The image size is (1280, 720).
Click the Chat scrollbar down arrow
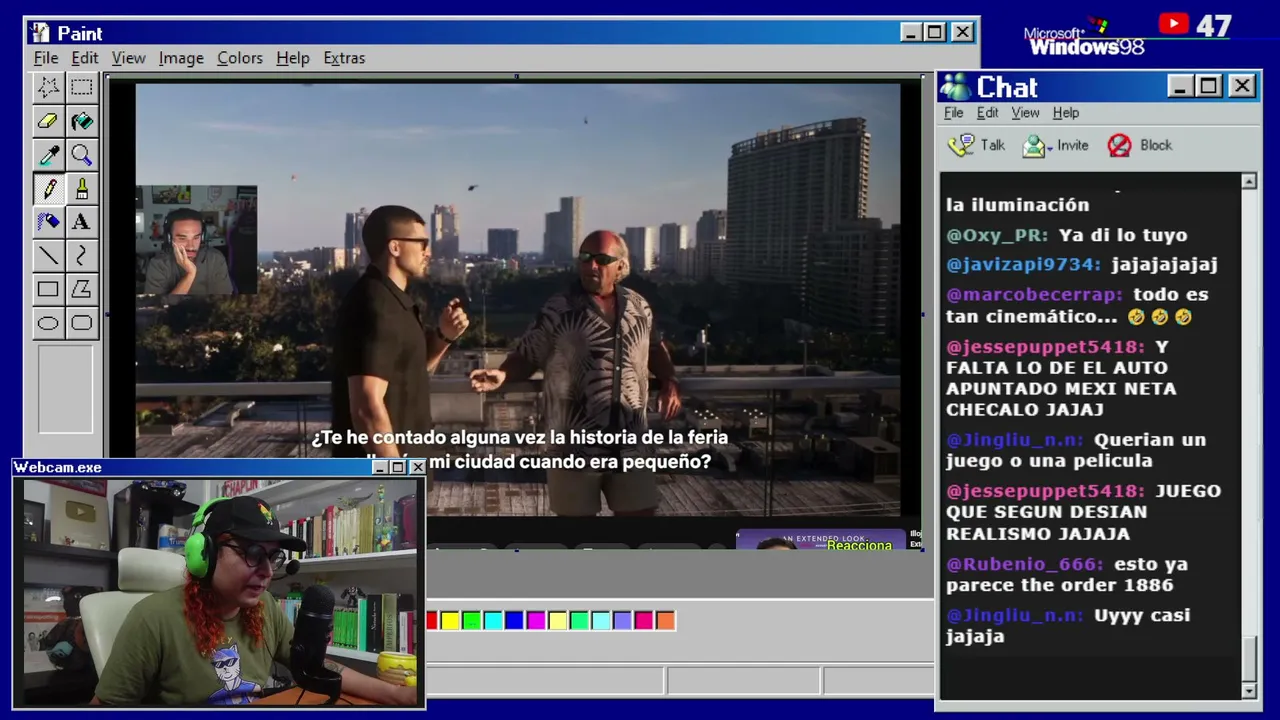point(1249,691)
